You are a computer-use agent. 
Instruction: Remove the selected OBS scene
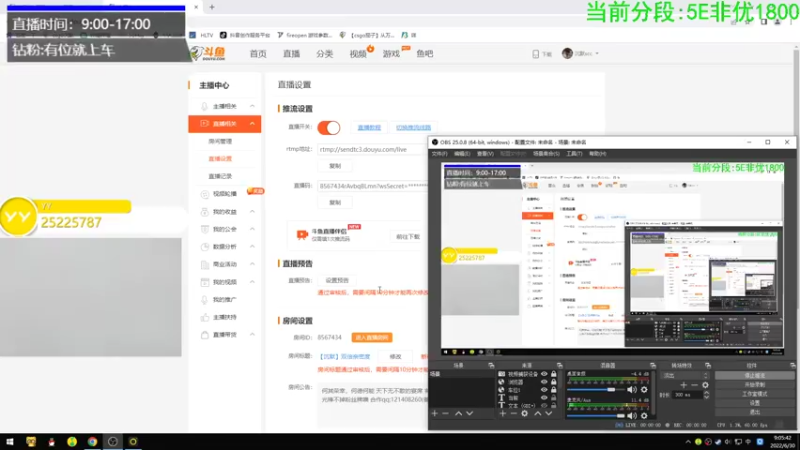pyautogui.click(x=445, y=413)
